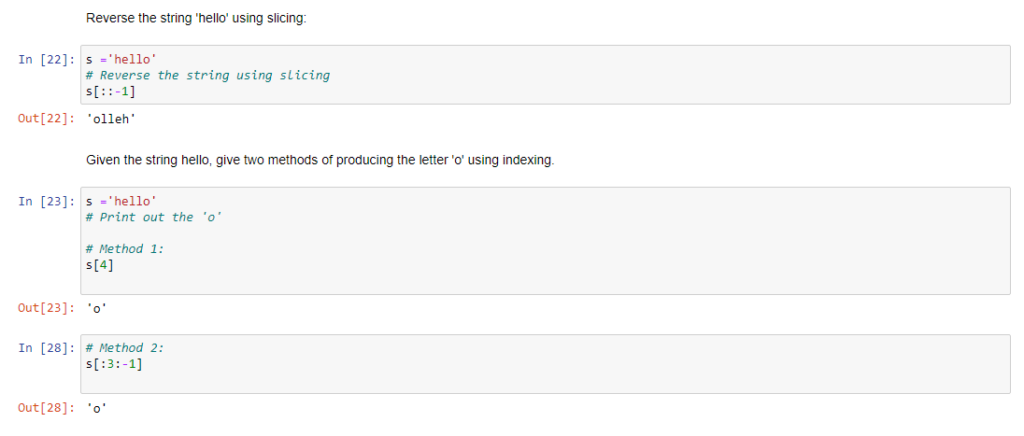The height and width of the screenshot is (436, 1024).
Task: Click the s[4] code line
Action: 100,266
